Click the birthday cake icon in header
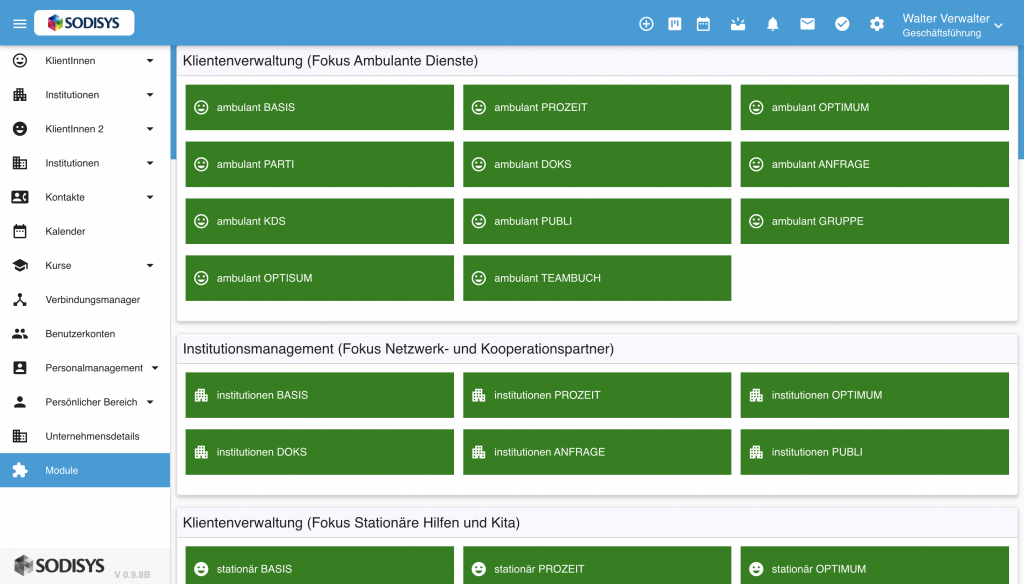Viewport: 1024px width, 584px height. click(738, 24)
